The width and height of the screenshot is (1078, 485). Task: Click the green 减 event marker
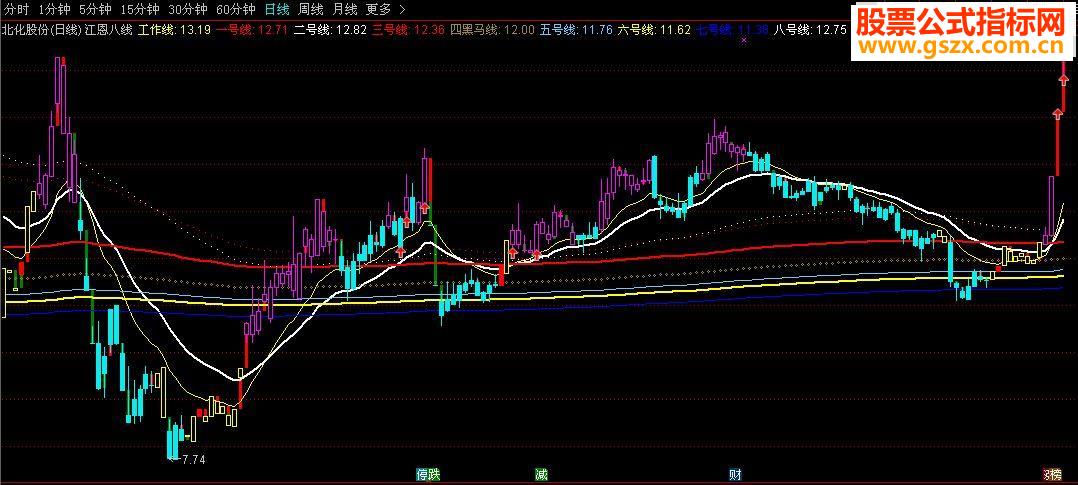[542, 474]
